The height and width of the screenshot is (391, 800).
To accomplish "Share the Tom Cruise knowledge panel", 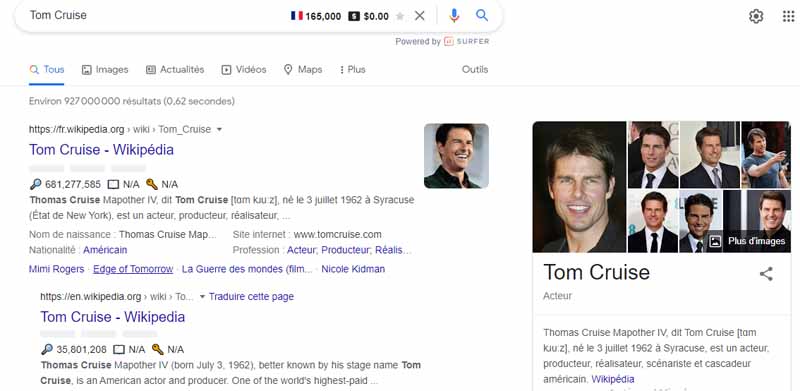I will point(766,274).
